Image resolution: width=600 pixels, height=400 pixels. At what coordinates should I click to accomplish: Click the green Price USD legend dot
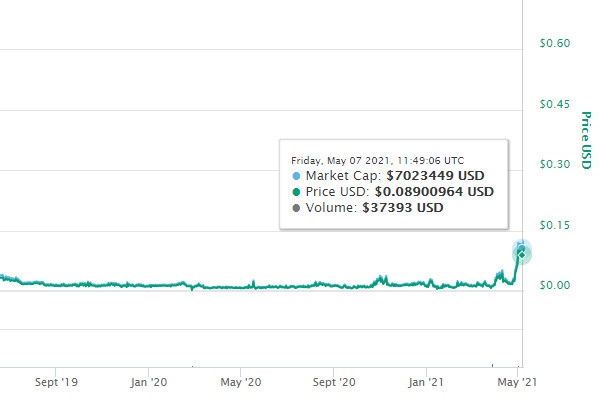click(x=296, y=192)
